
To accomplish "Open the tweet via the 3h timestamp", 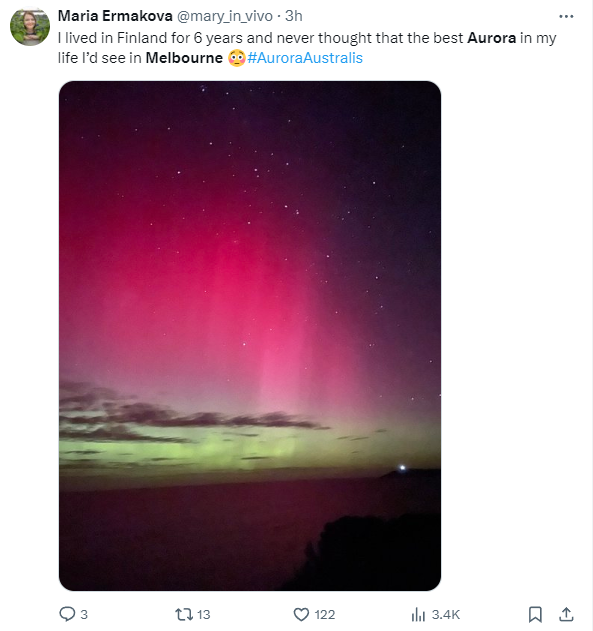I will click(293, 16).
